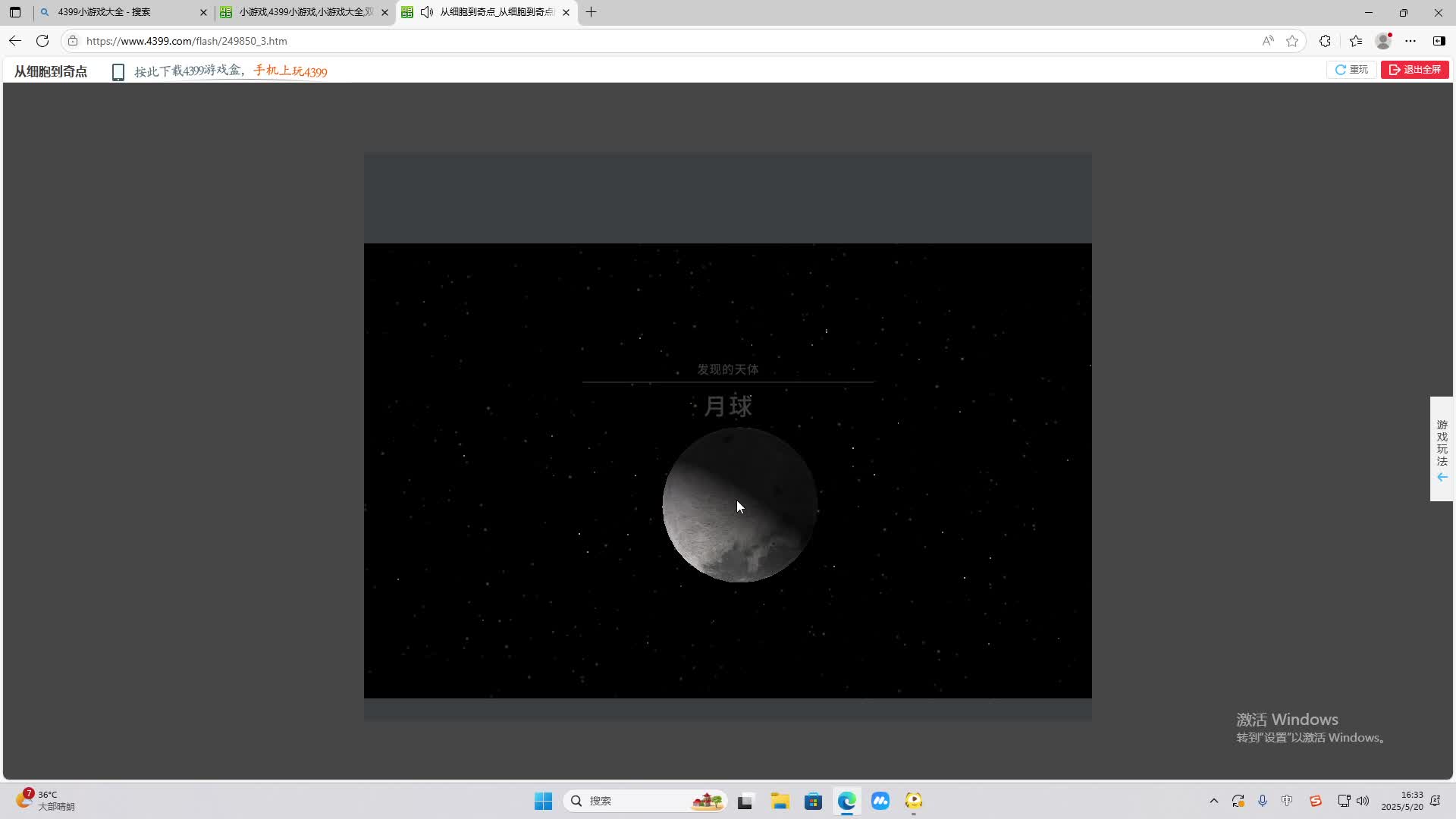Click the 退出全屏 button
The image size is (1456, 819).
(x=1415, y=70)
